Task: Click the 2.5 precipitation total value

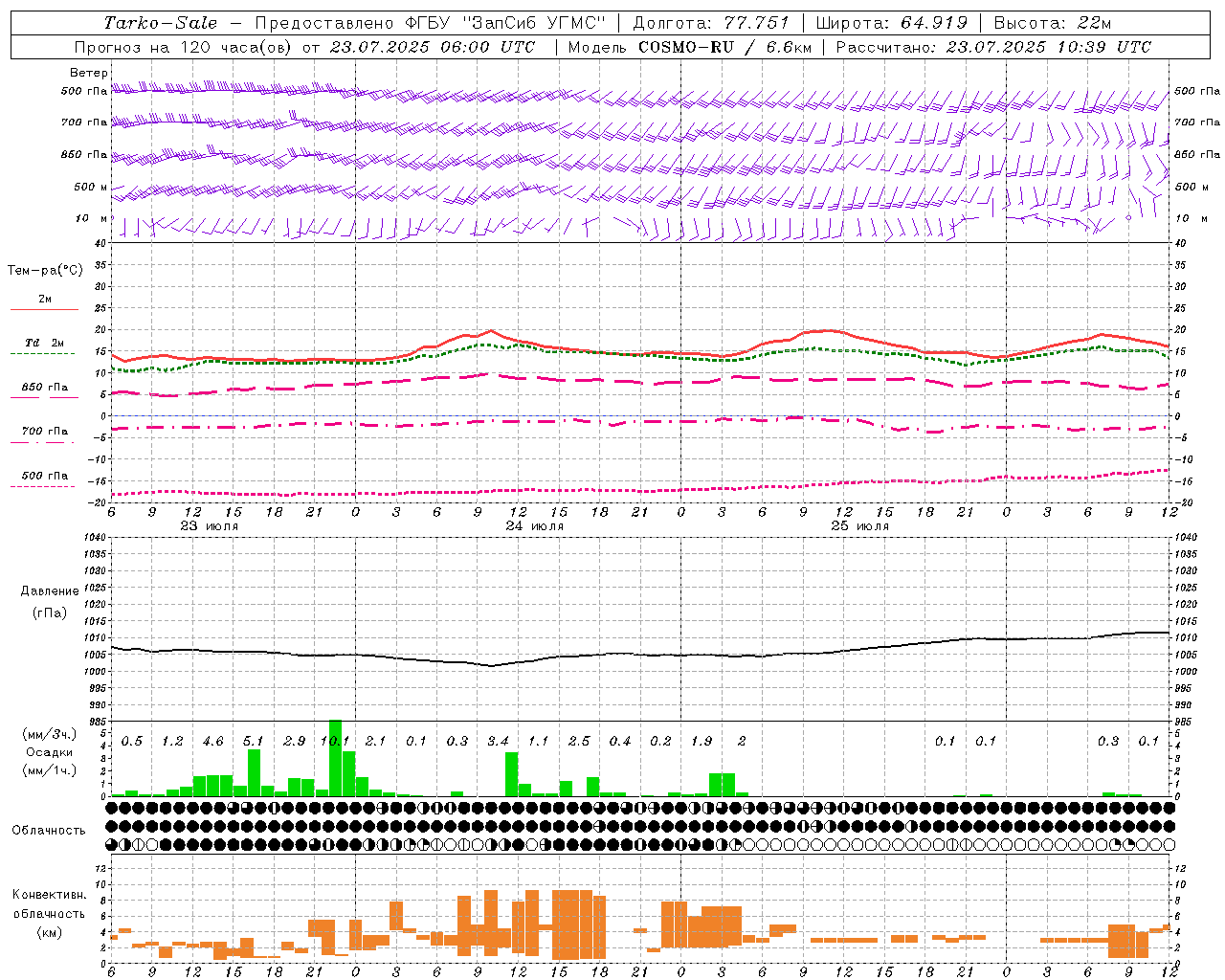Action: coord(579,741)
